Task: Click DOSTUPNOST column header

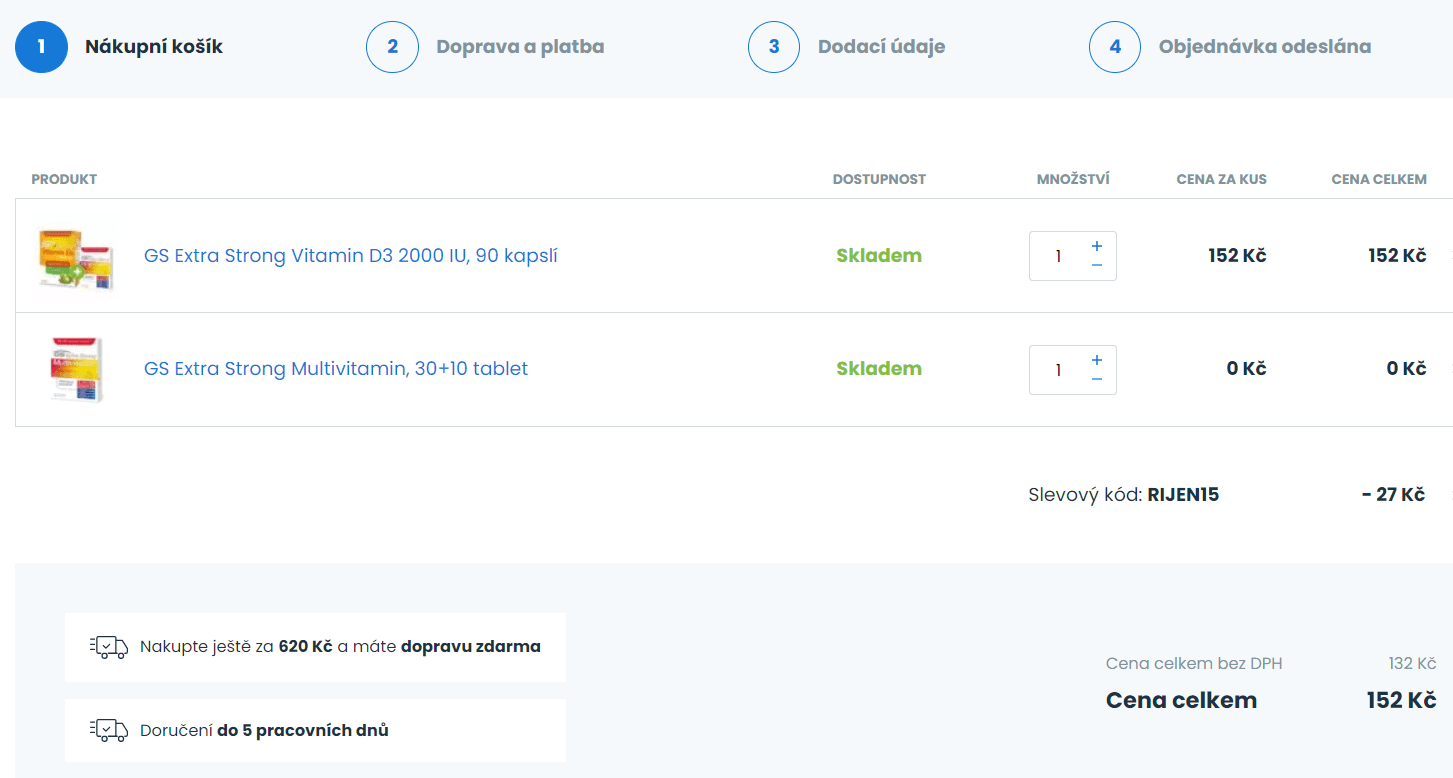Action: coord(879,180)
